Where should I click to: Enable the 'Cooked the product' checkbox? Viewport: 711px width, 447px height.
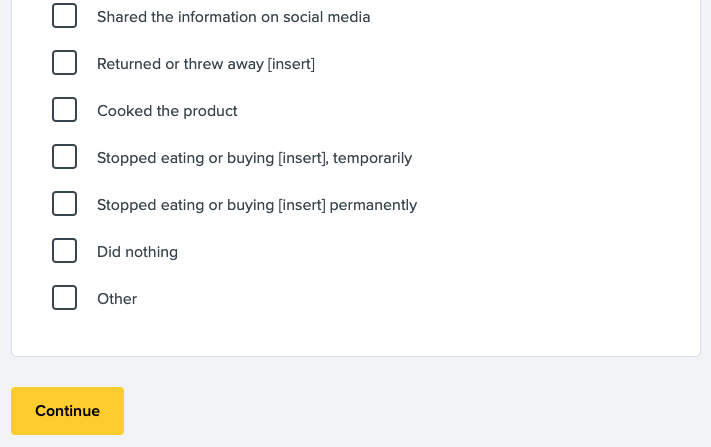[x=65, y=110]
